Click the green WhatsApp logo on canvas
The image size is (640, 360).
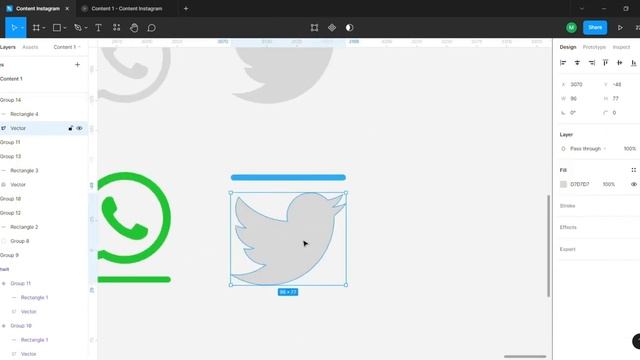click(134, 218)
